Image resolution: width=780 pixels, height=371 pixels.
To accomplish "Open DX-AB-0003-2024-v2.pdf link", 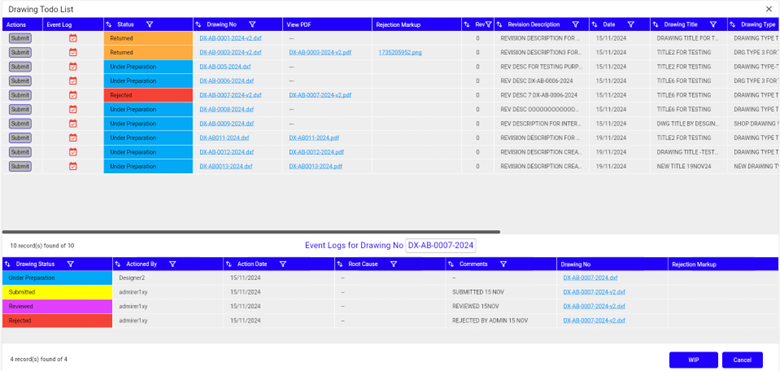I will (320, 52).
